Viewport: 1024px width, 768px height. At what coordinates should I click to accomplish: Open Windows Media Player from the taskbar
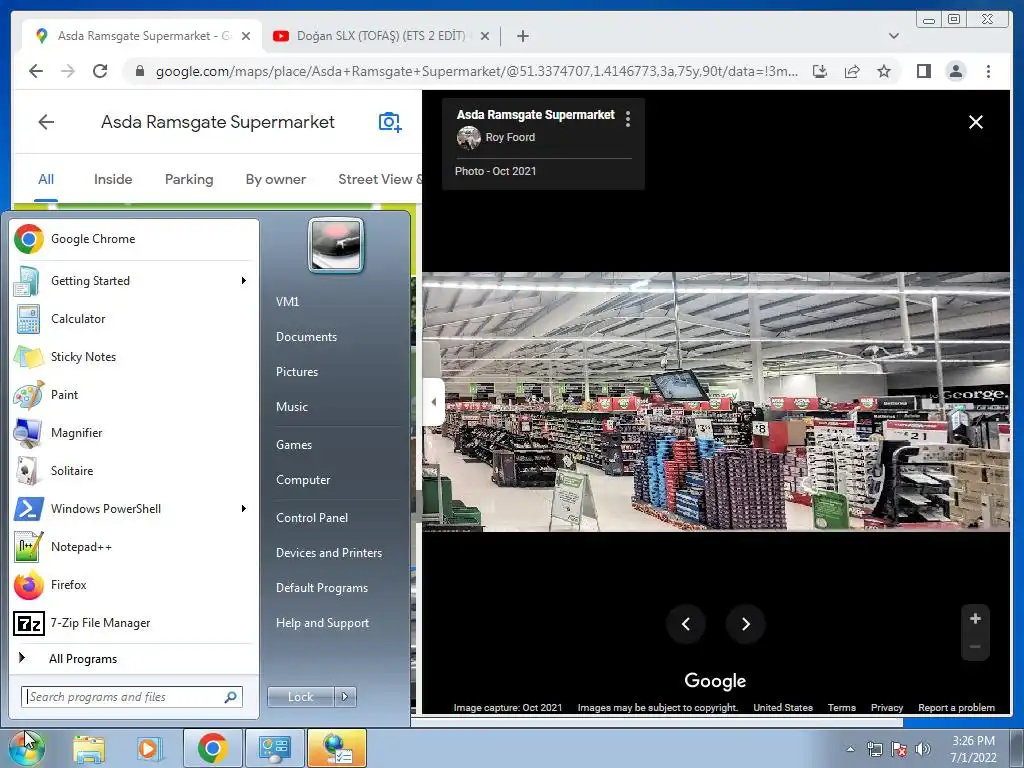tap(149, 748)
